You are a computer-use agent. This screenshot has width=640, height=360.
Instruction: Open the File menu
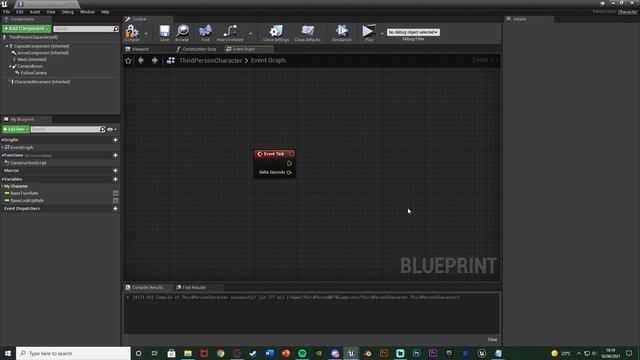pyautogui.click(x=7, y=12)
